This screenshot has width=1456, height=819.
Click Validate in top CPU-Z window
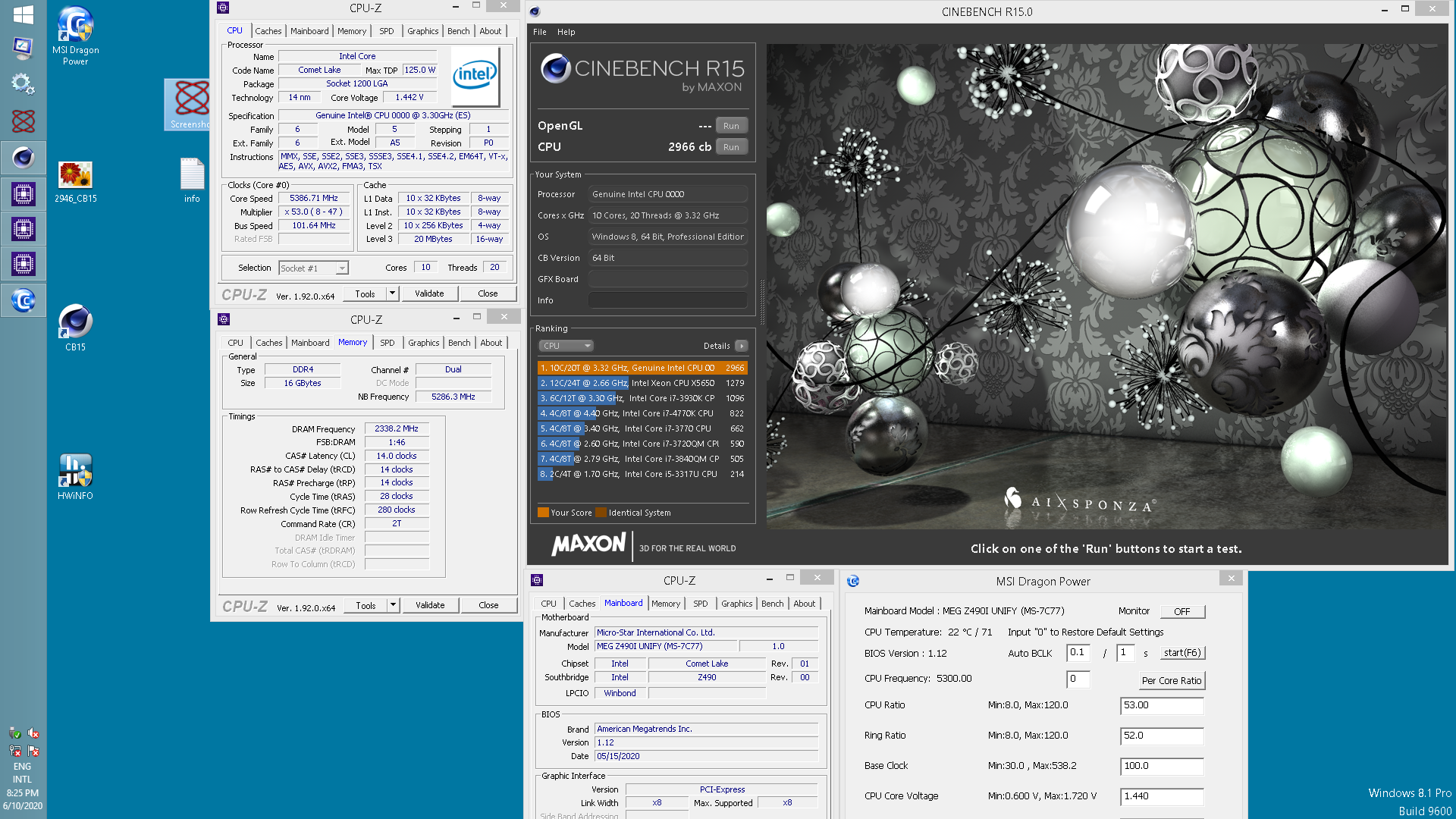(x=429, y=293)
